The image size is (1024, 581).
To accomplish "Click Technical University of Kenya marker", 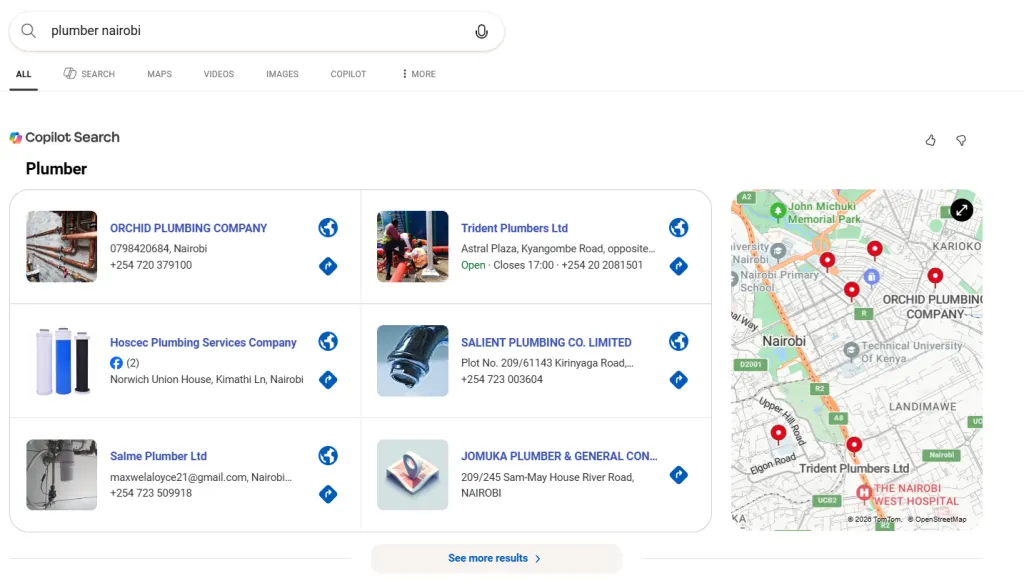I will pyautogui.click(x=851, y=351).
